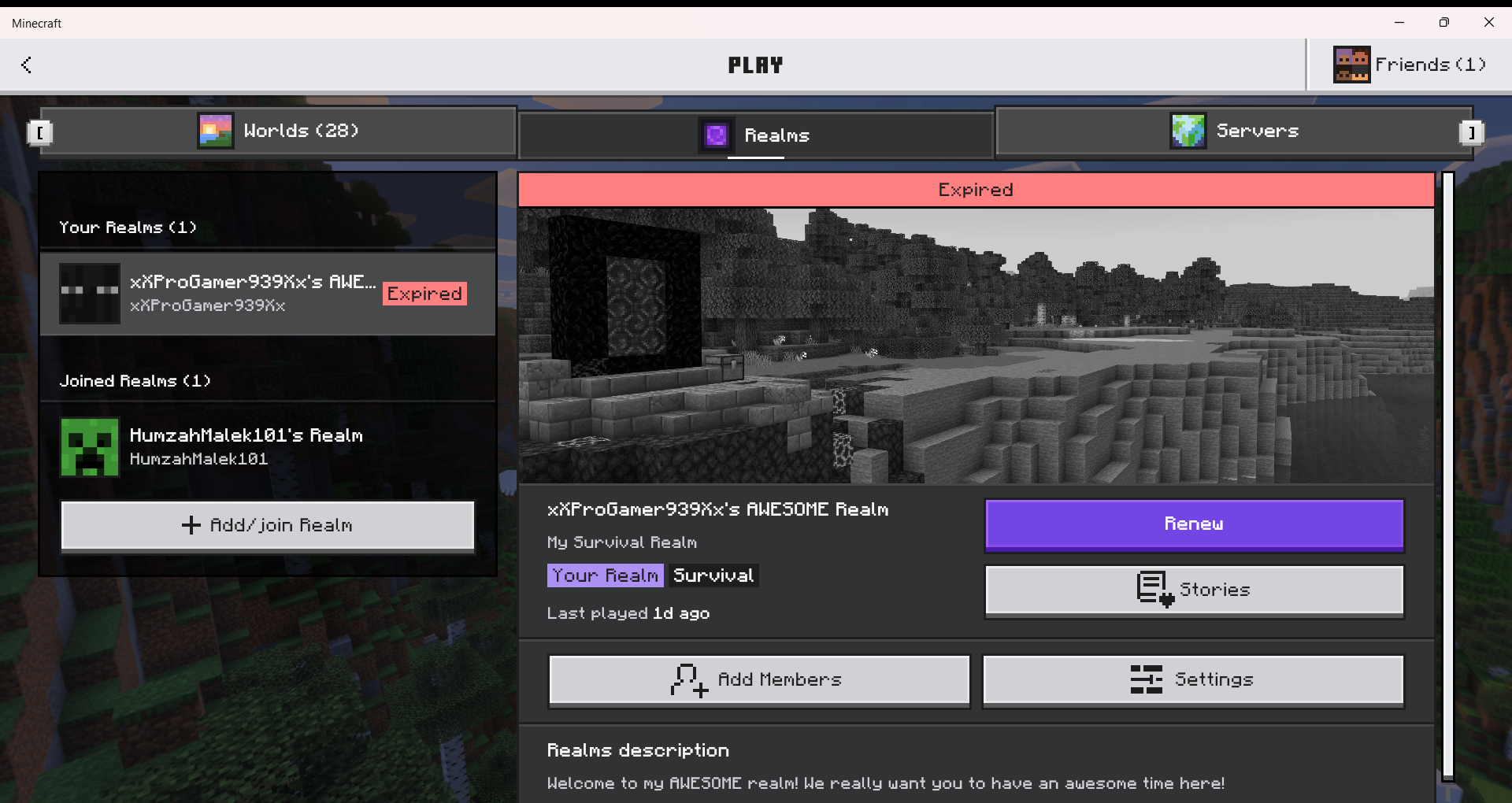The image size is (1512, 803).
Task: Click the vertical scrollbar of realm details
Action: pyautogui.click(x=1447, y=476)
